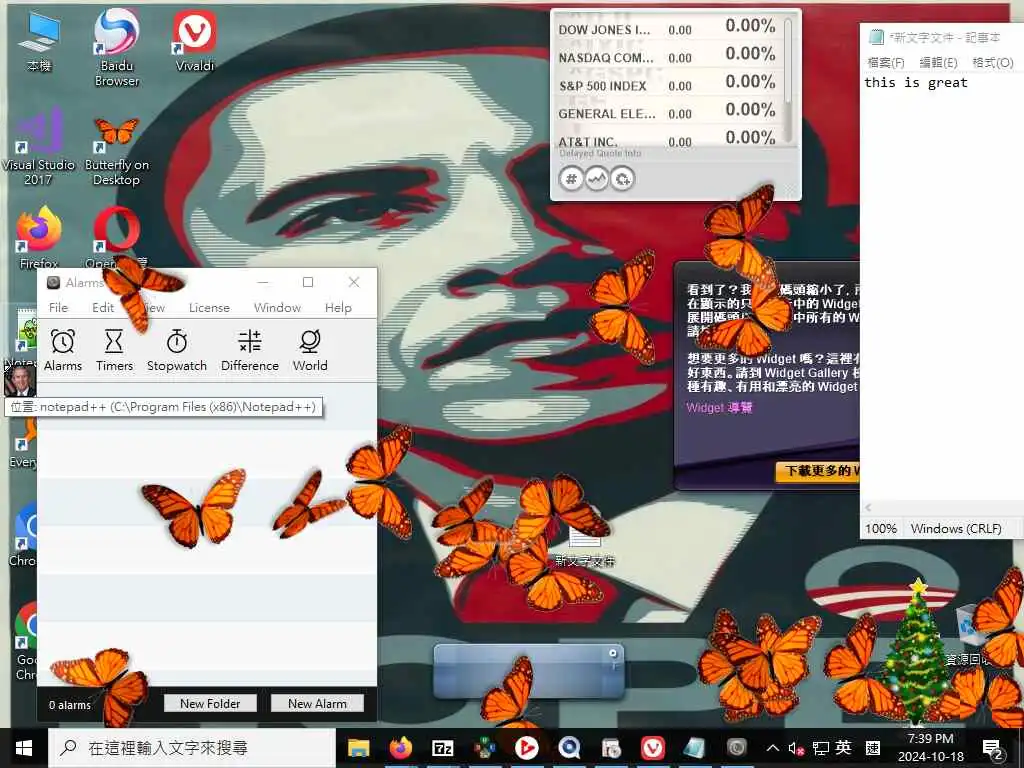Open the 格式(O) menu in Notepad

point(993,63)
